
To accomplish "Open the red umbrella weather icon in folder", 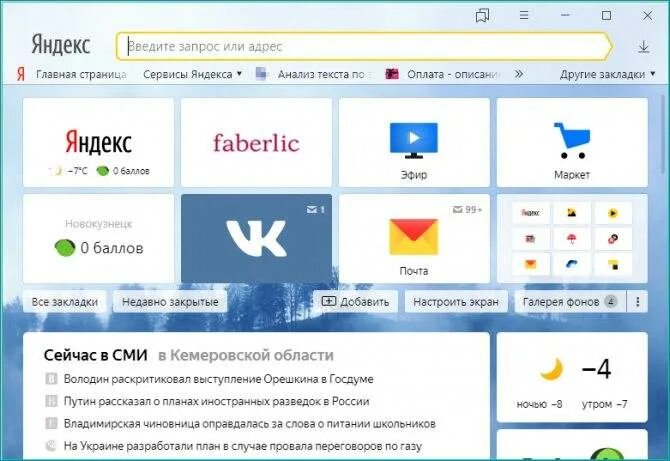I will (x=571, y=238).
